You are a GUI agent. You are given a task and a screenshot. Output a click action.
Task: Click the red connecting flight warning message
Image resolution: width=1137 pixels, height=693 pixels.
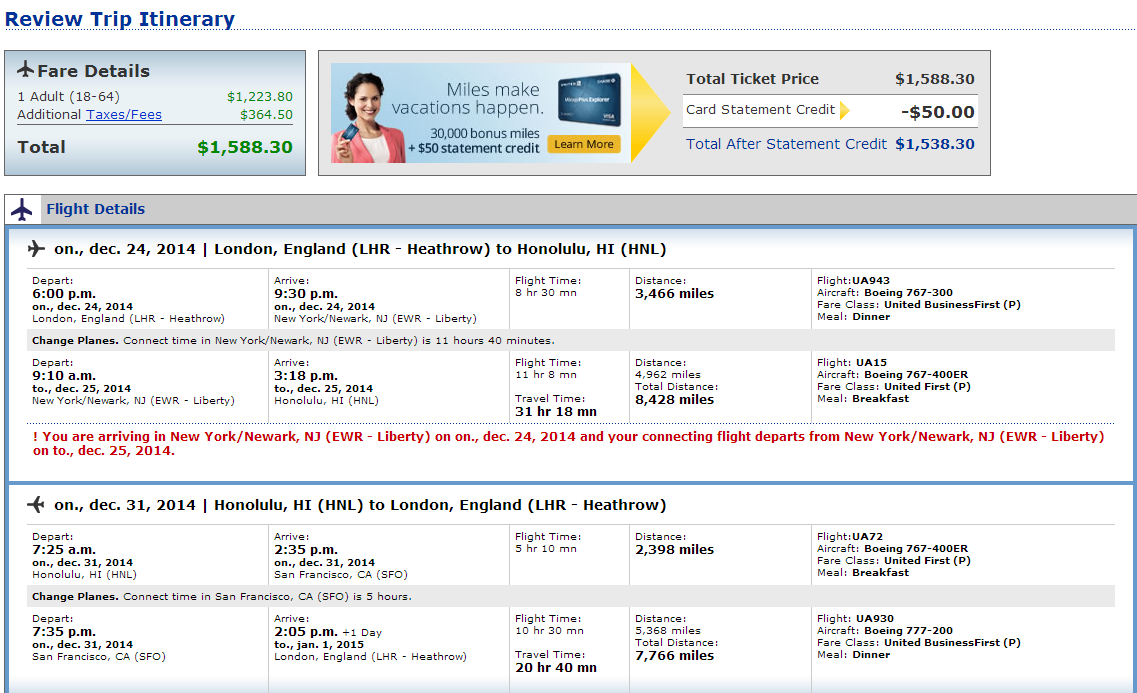click(x=568, y=443)
